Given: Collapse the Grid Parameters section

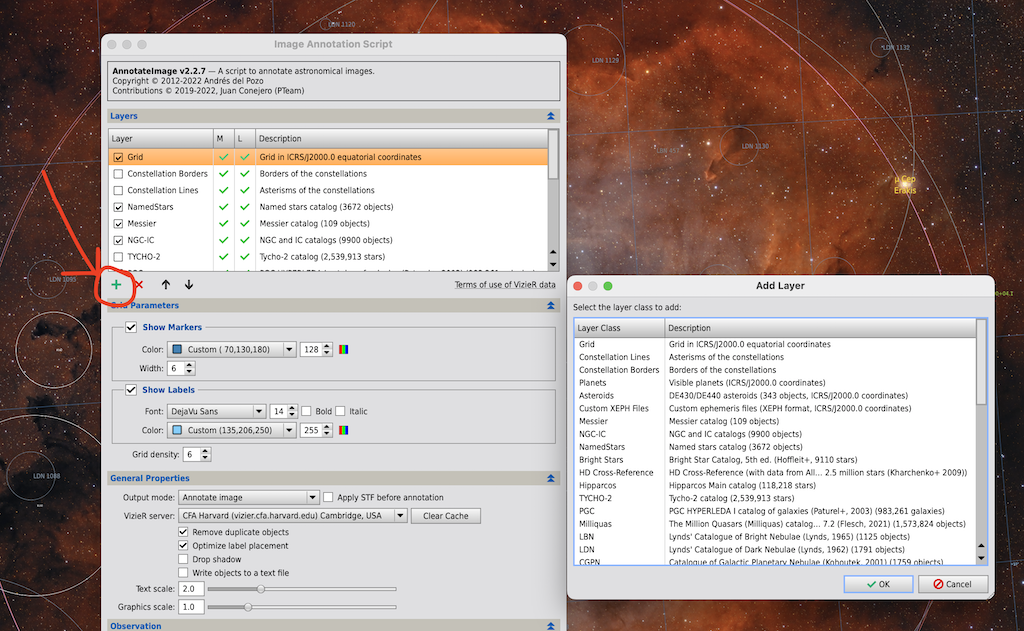Looking at the screenshot, I should point(551,306).
